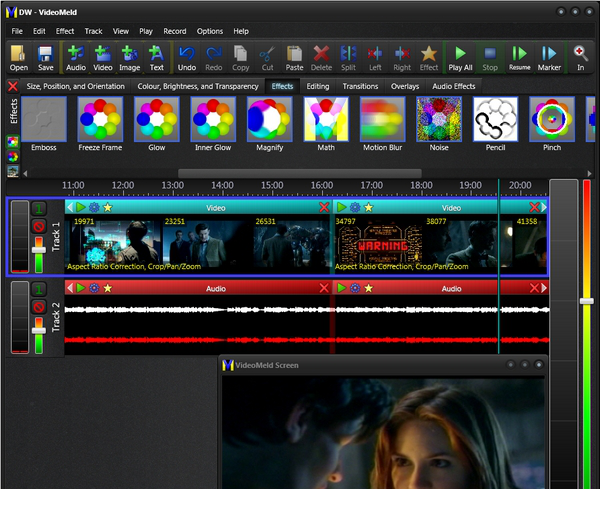Open the Options menu
The height and width of the screenshot is (508, 600).
coord(210,31)
